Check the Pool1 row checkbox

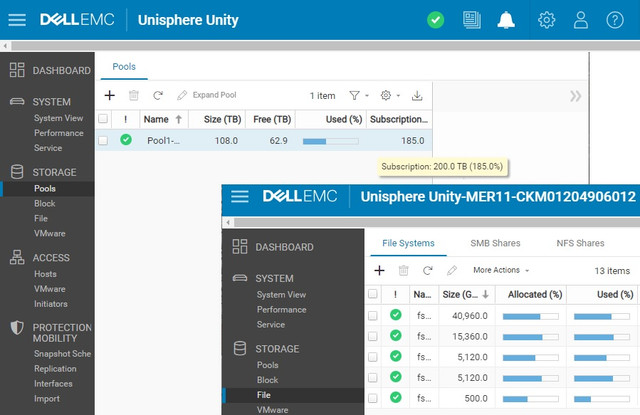coord(103,140)
